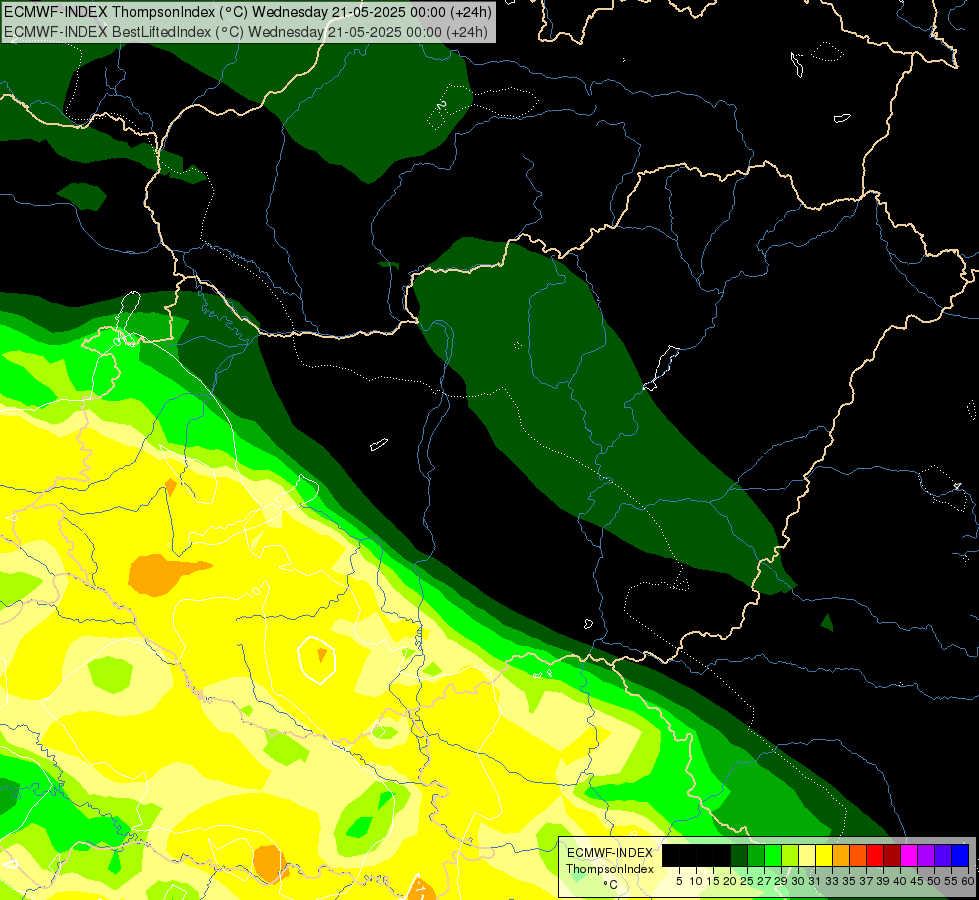Select the violet 50–55 legend swatch
Viewport: 979px width, 900px height.
tap(943, 855)
